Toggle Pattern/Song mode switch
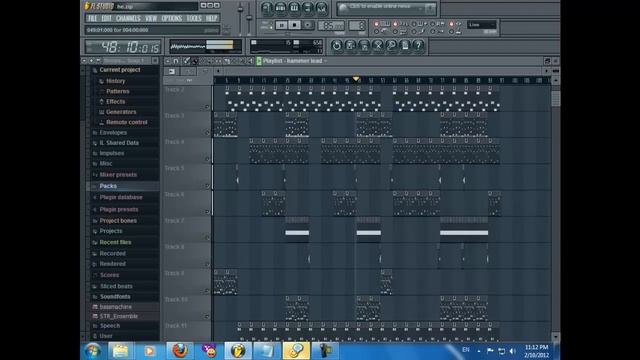Viewport: 640px width, 360px height. [x=268, y=25]
